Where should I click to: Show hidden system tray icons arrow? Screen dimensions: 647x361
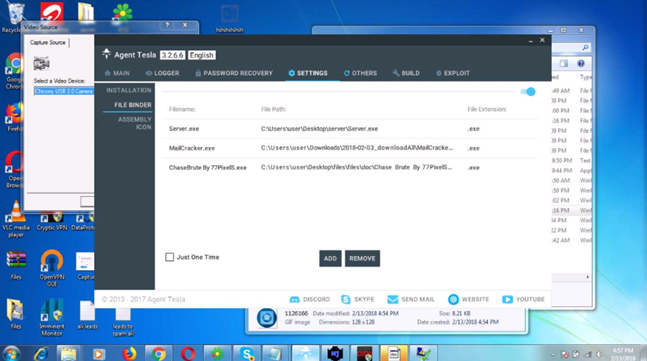(x=553, y=354)
